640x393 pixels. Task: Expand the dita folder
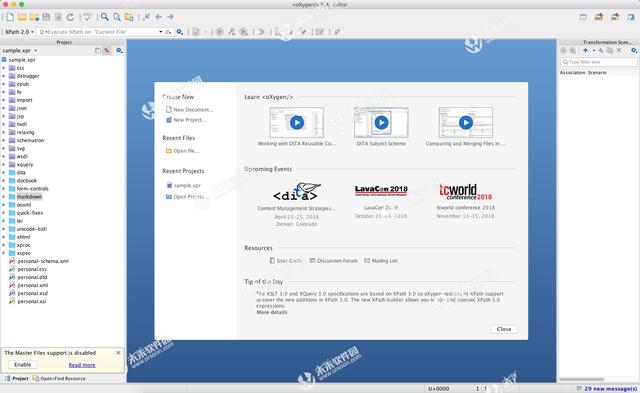[4, 173]
